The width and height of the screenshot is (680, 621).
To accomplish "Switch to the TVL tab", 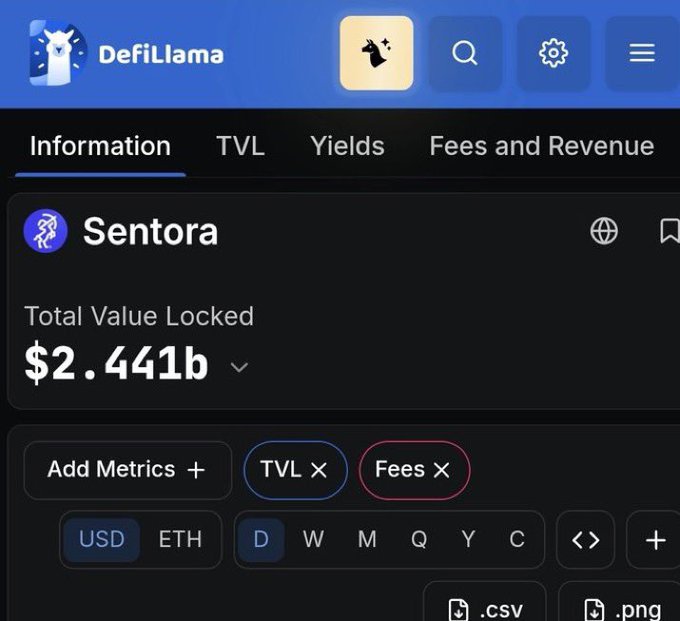I will click(x=240, y=146).
